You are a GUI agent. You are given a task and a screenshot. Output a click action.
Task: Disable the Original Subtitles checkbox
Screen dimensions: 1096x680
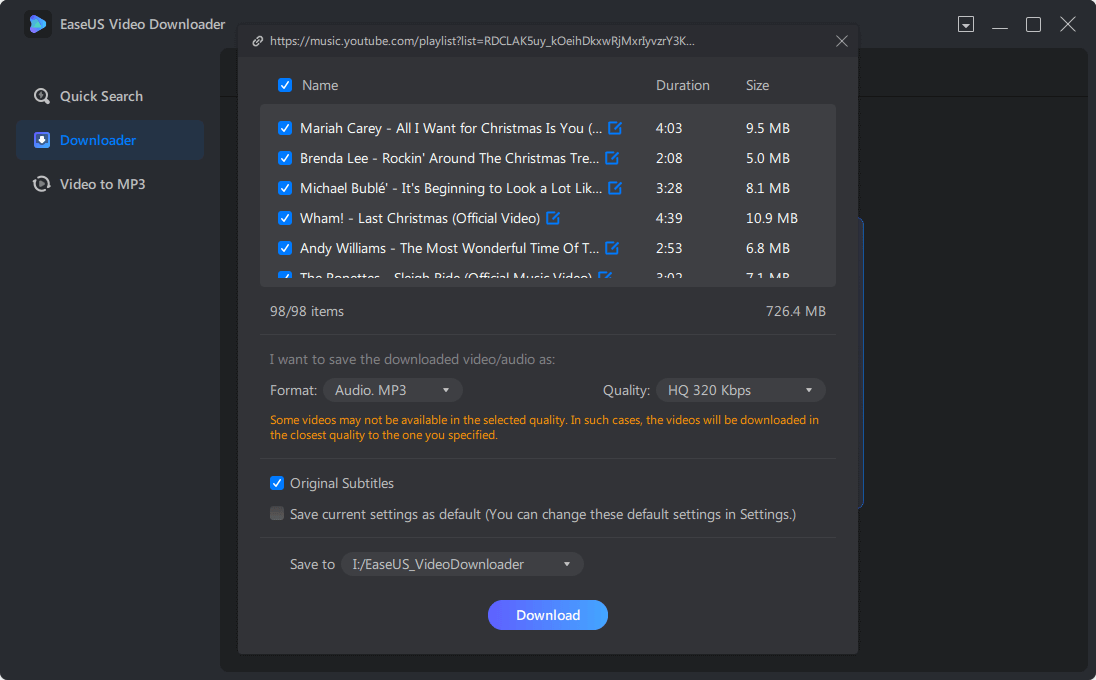(x=277, y=483)
